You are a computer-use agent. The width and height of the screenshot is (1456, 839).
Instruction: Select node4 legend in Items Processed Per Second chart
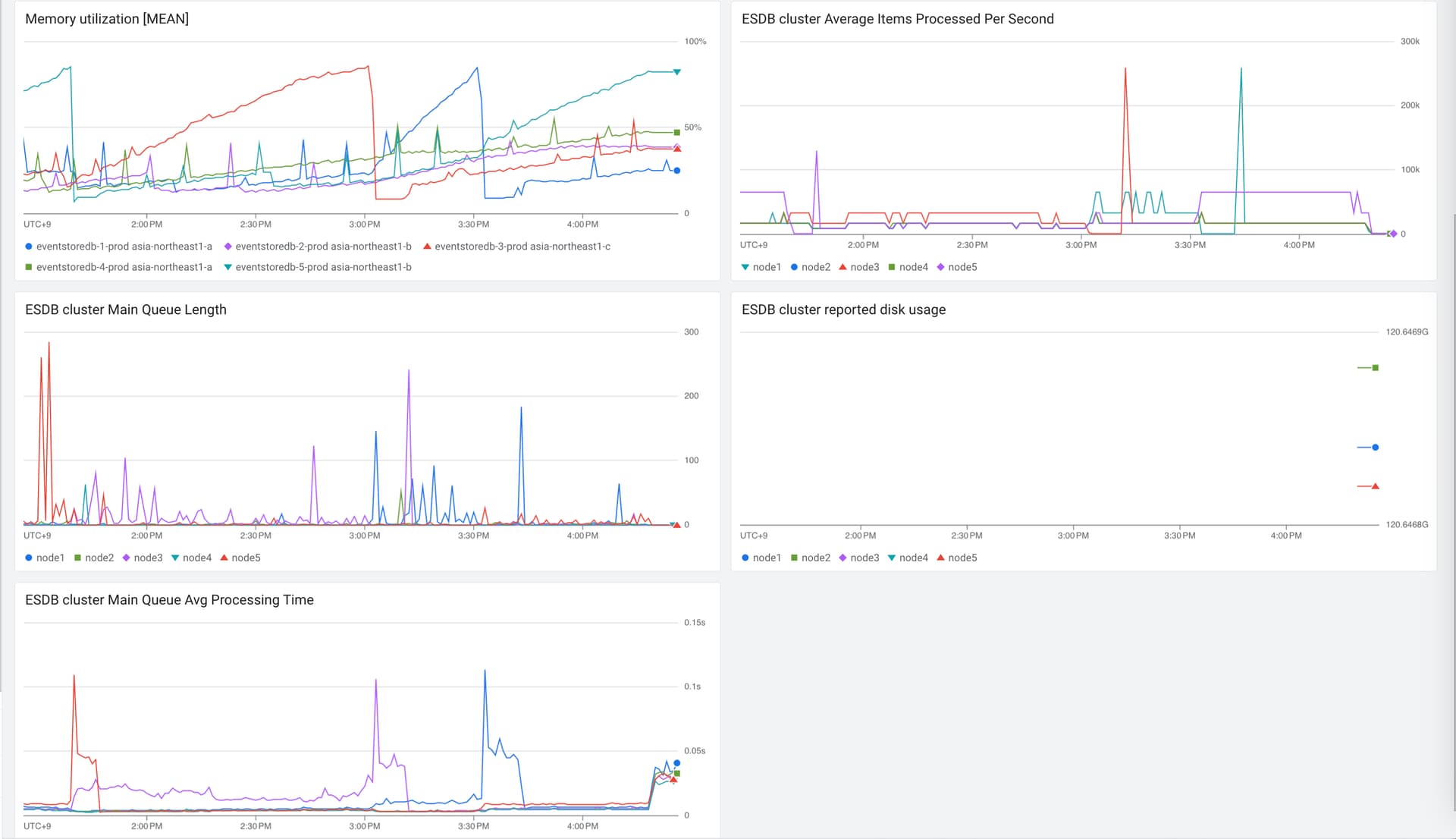[908, 267]
